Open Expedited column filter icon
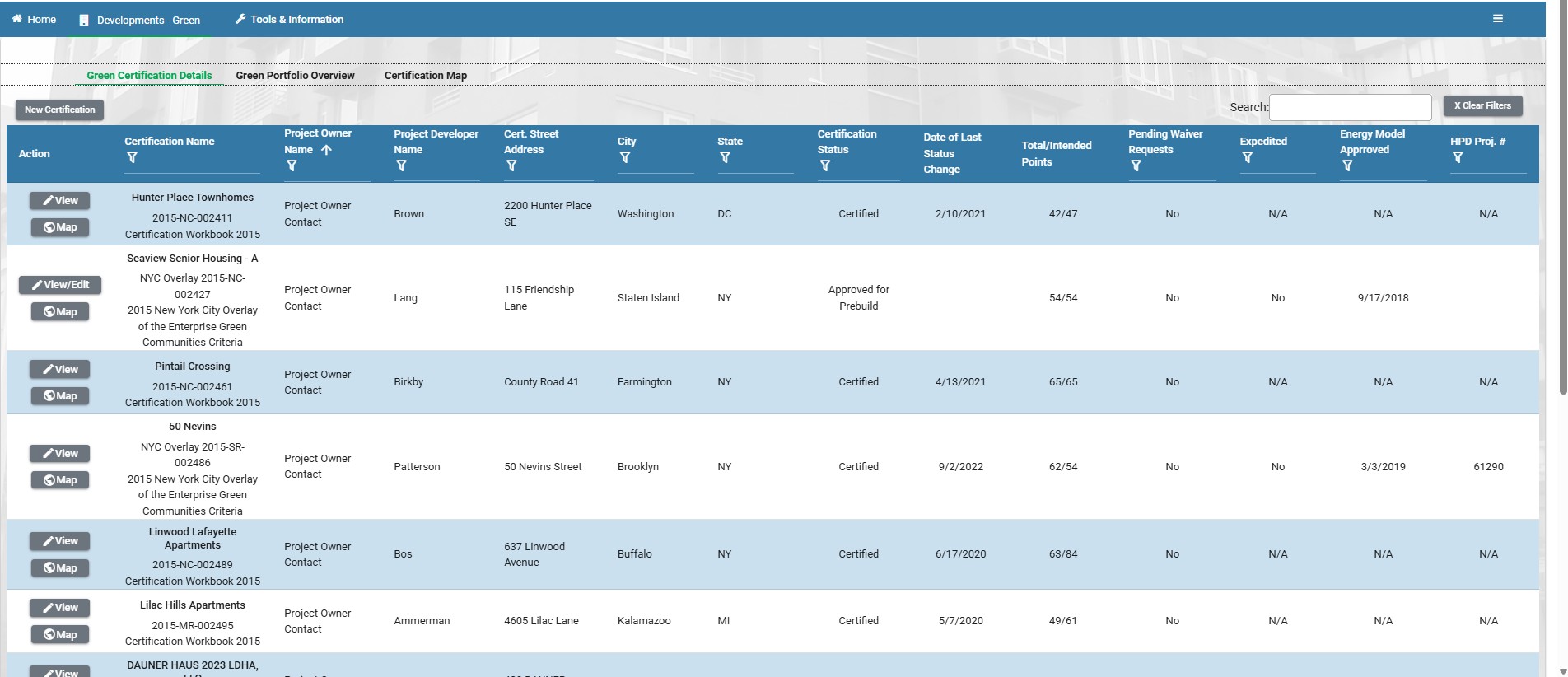Viewport: 1568px width, 677px height. coord(1247,157)
